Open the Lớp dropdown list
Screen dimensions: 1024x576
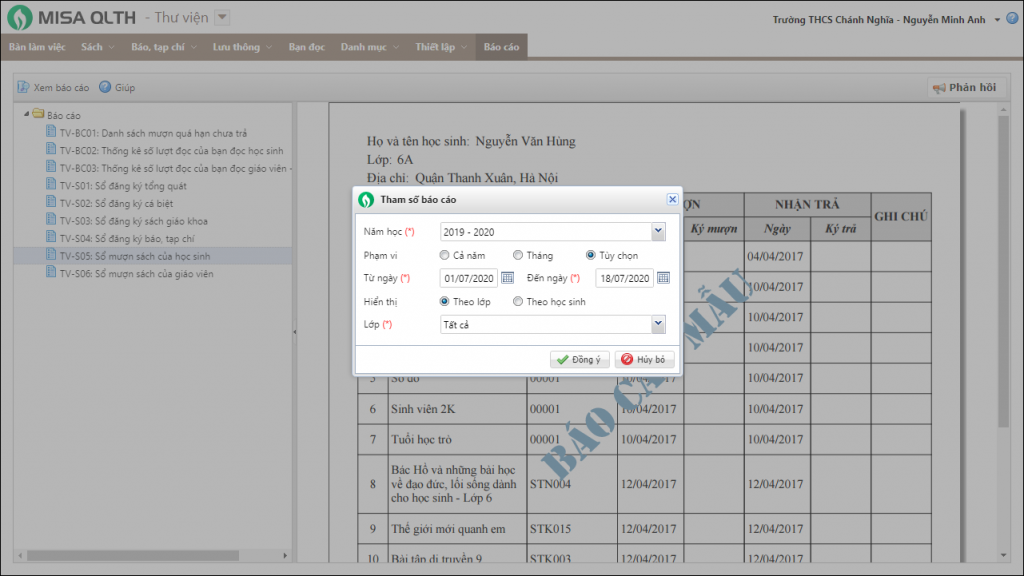coord(657,324)
